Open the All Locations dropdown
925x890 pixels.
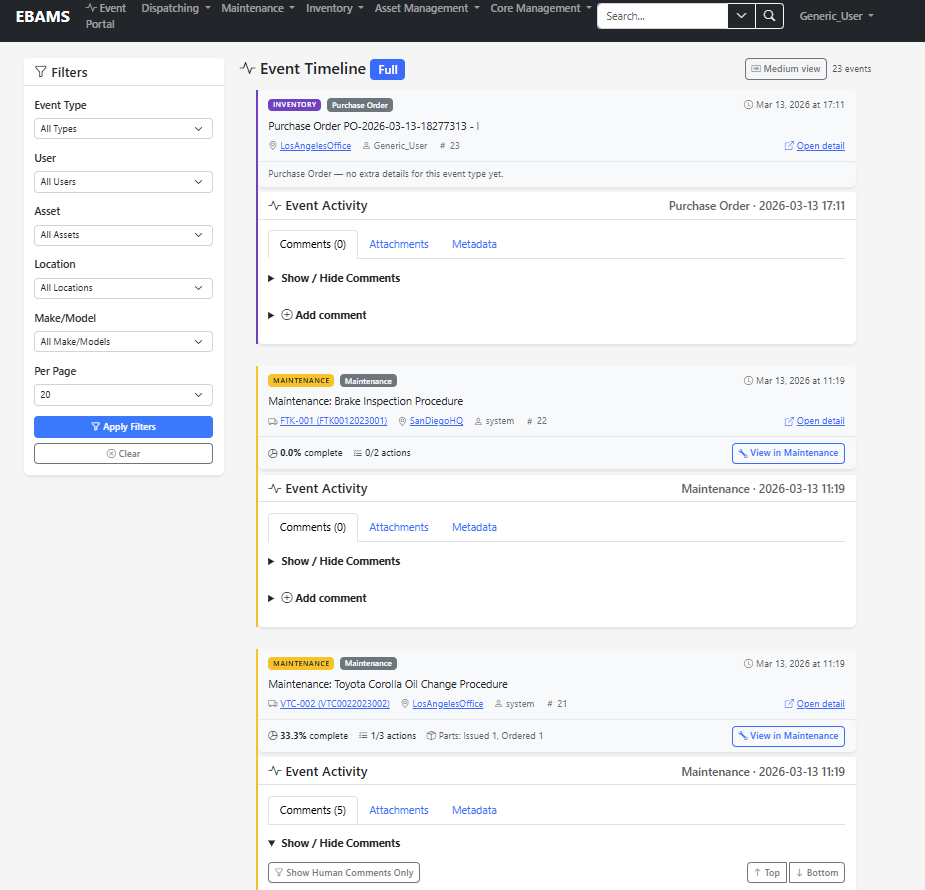123,288
